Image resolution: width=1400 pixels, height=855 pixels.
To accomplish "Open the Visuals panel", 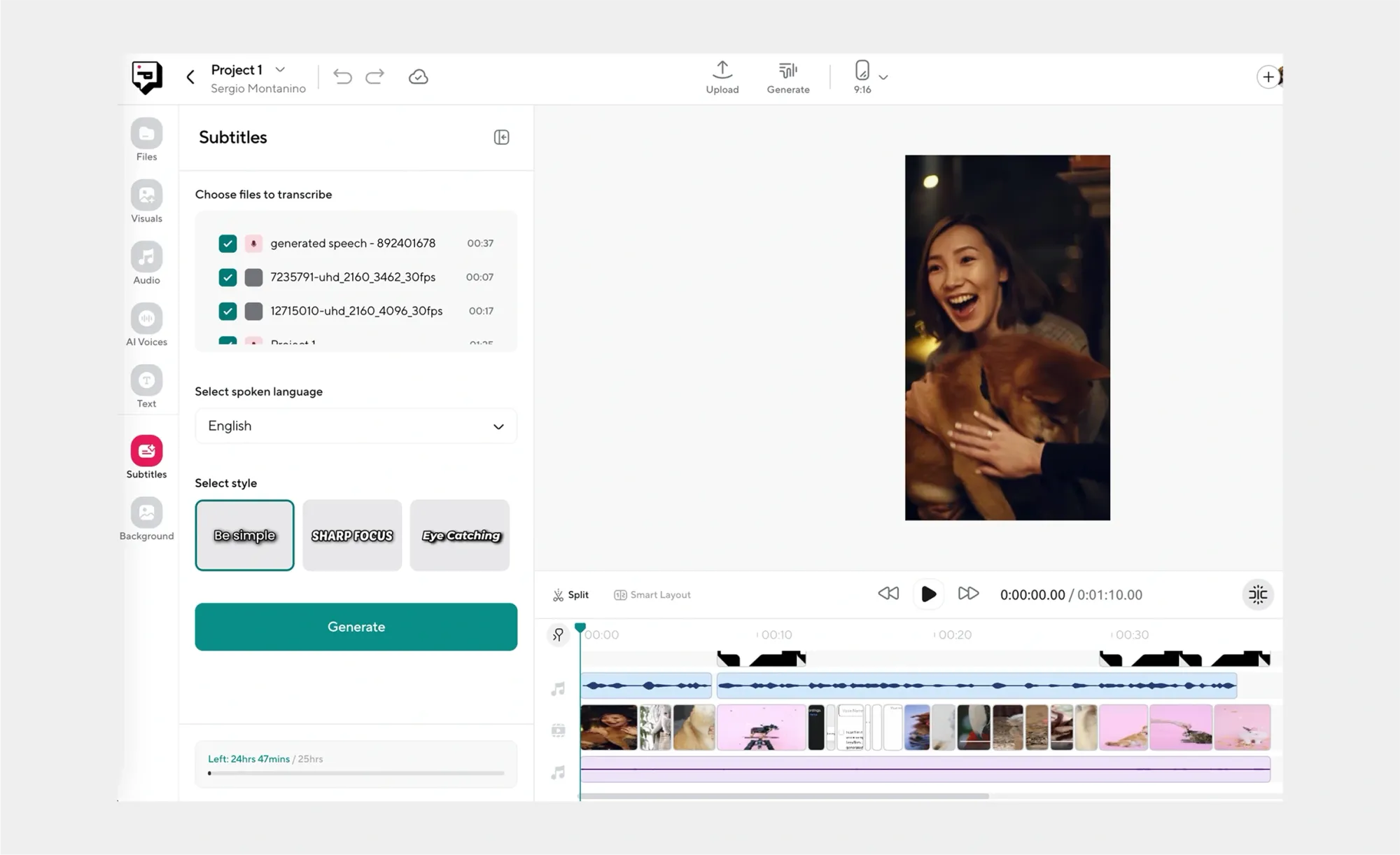I will point(146,202).
